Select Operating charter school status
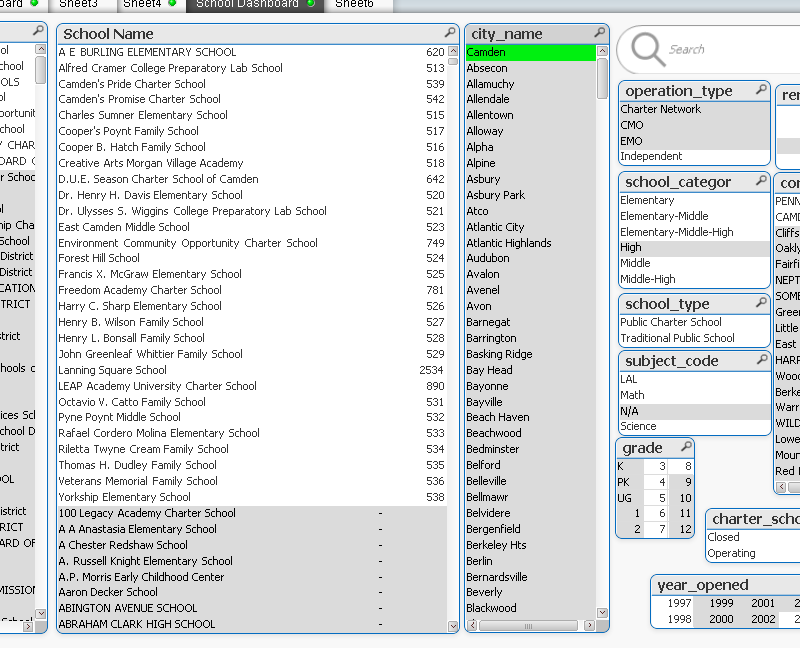 (731, 554)
